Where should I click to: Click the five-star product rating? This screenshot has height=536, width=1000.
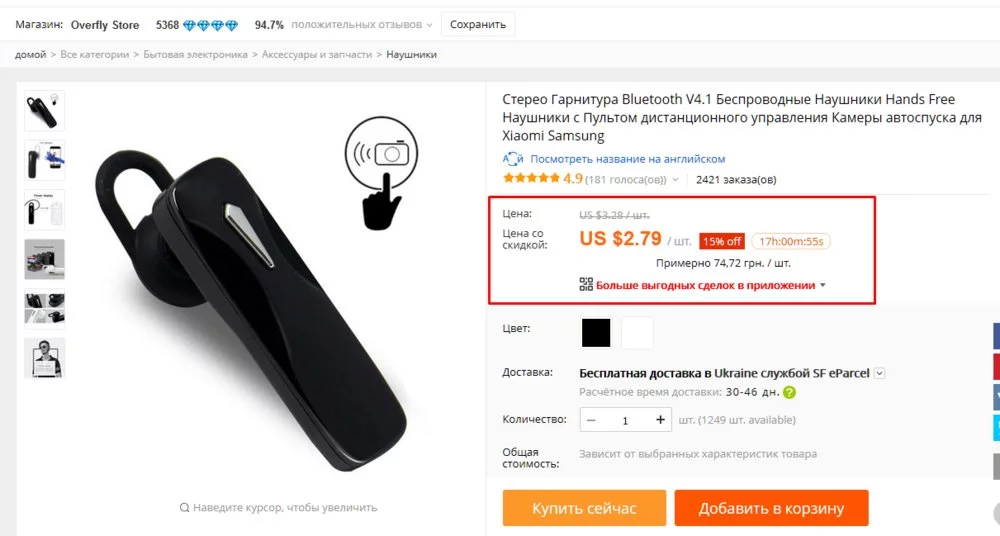531,179
